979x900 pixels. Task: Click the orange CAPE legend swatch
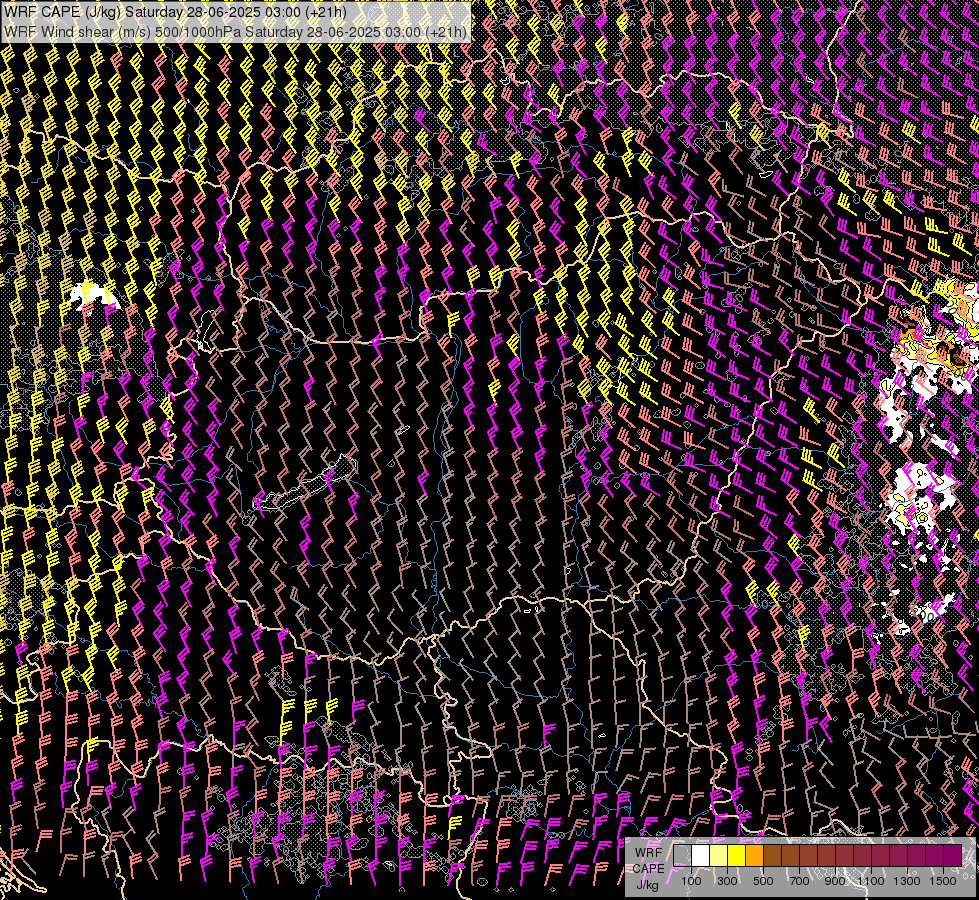point(754,855)
